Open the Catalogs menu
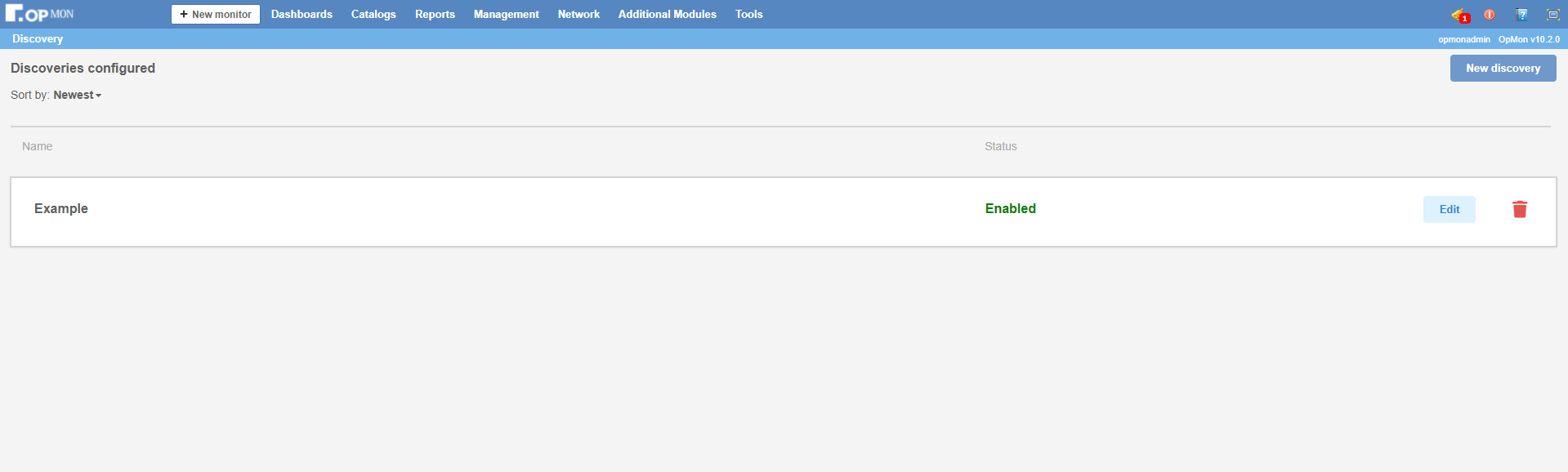The height and width of the screenshot is (472, 1568). 373,15
